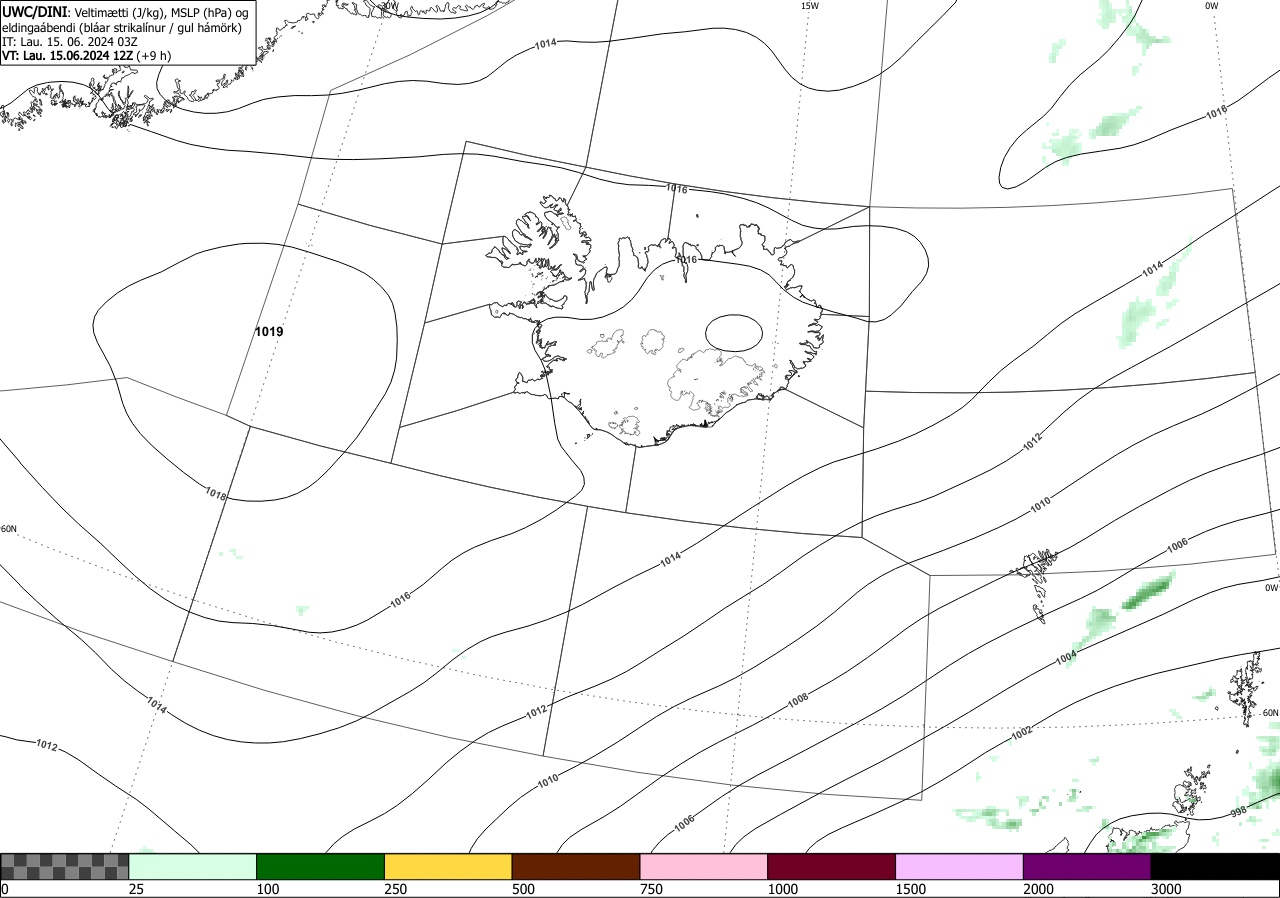Click the legend value 3000

click(x=1166, y=889)
